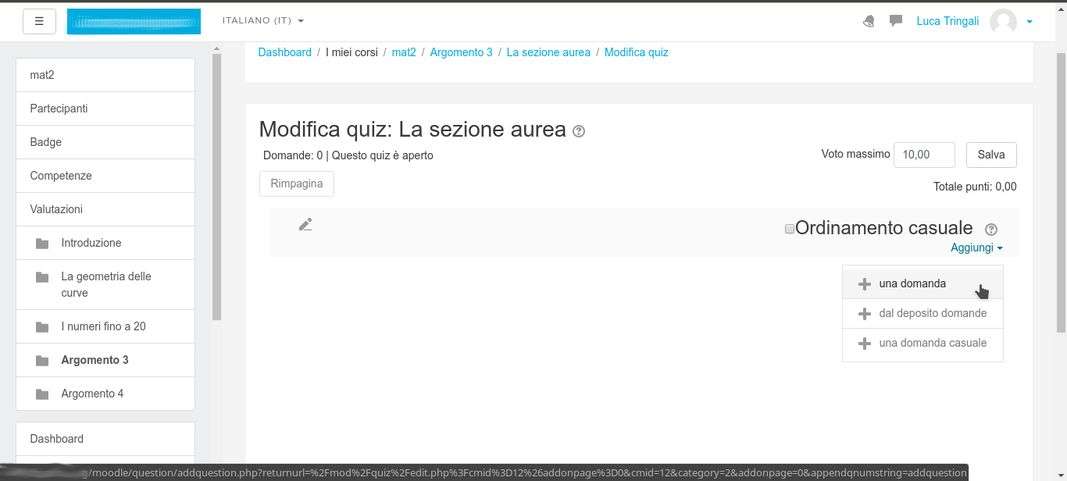Open the notifications bell icon
This screenshot has height=481, width=1067.
click(868, 21)
